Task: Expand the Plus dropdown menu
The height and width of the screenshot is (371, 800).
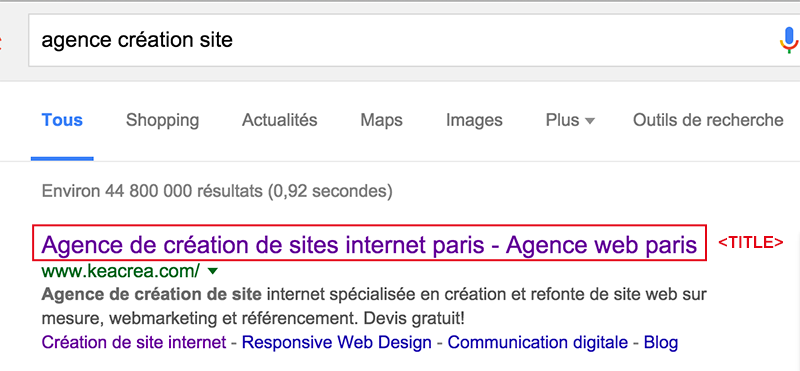Action: (570, 120)
